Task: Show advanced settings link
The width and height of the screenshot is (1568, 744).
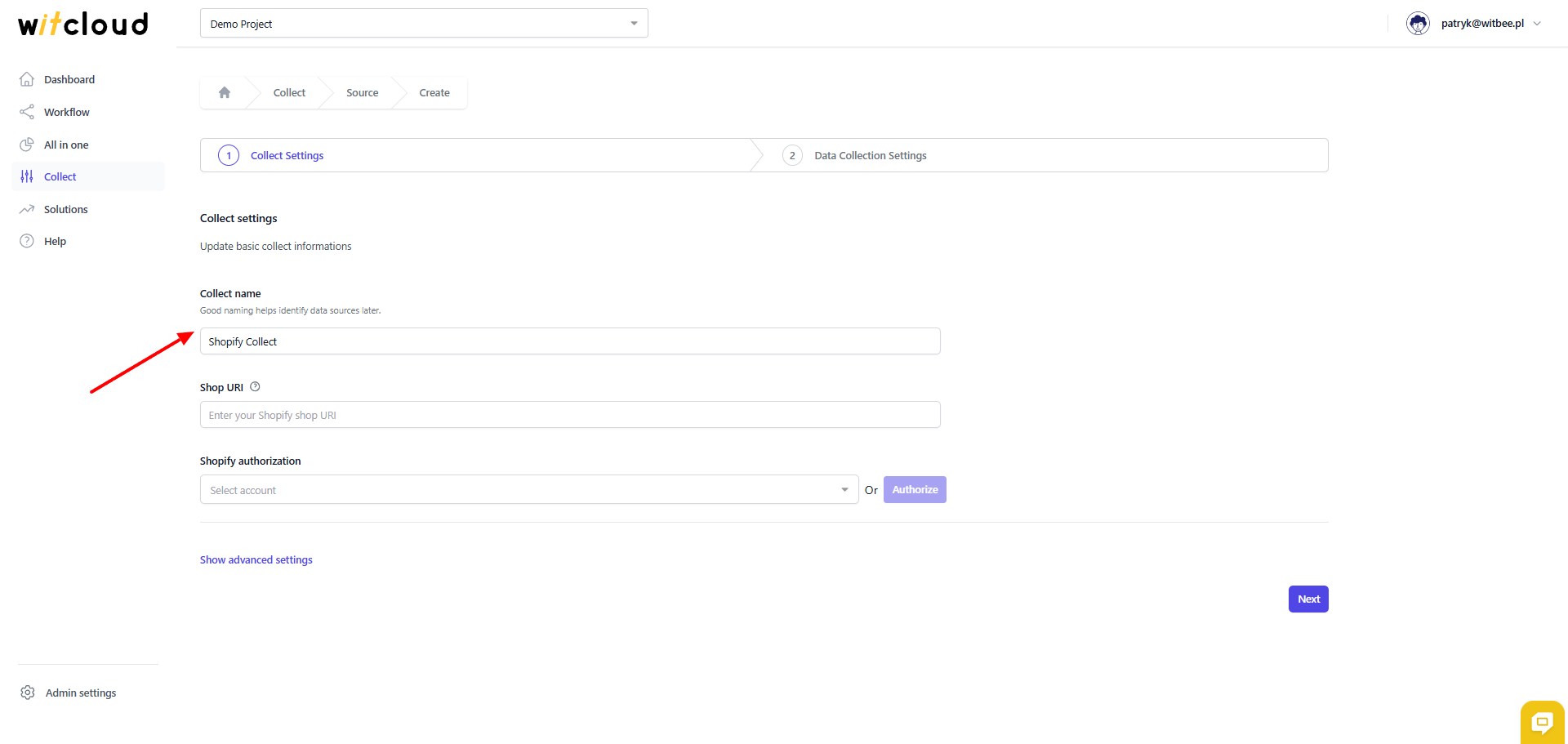Action: click(x=256, y=559)
